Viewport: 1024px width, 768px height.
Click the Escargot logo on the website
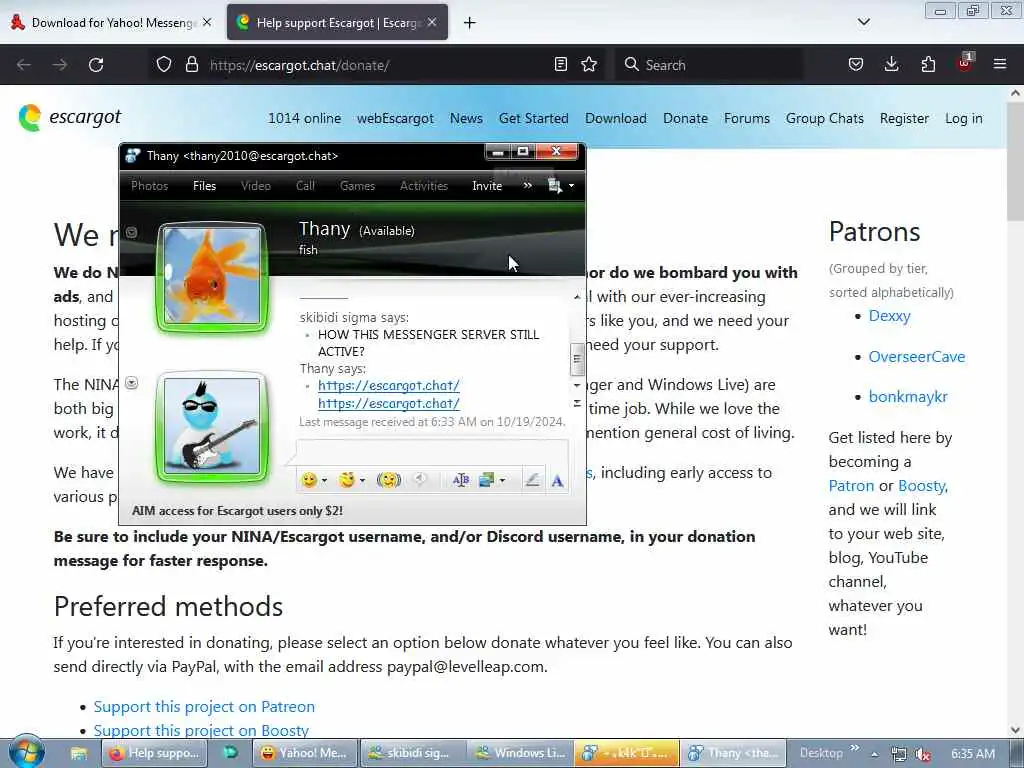[x=70, y=118]
